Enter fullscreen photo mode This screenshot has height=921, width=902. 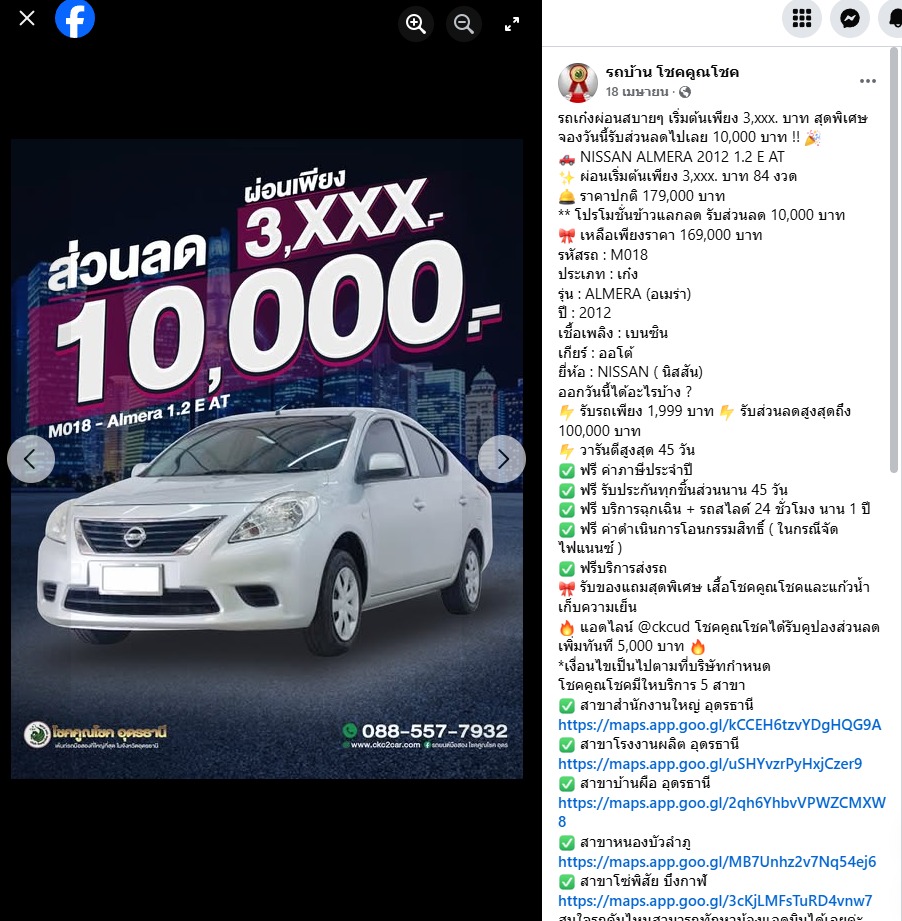pos(512,24)
